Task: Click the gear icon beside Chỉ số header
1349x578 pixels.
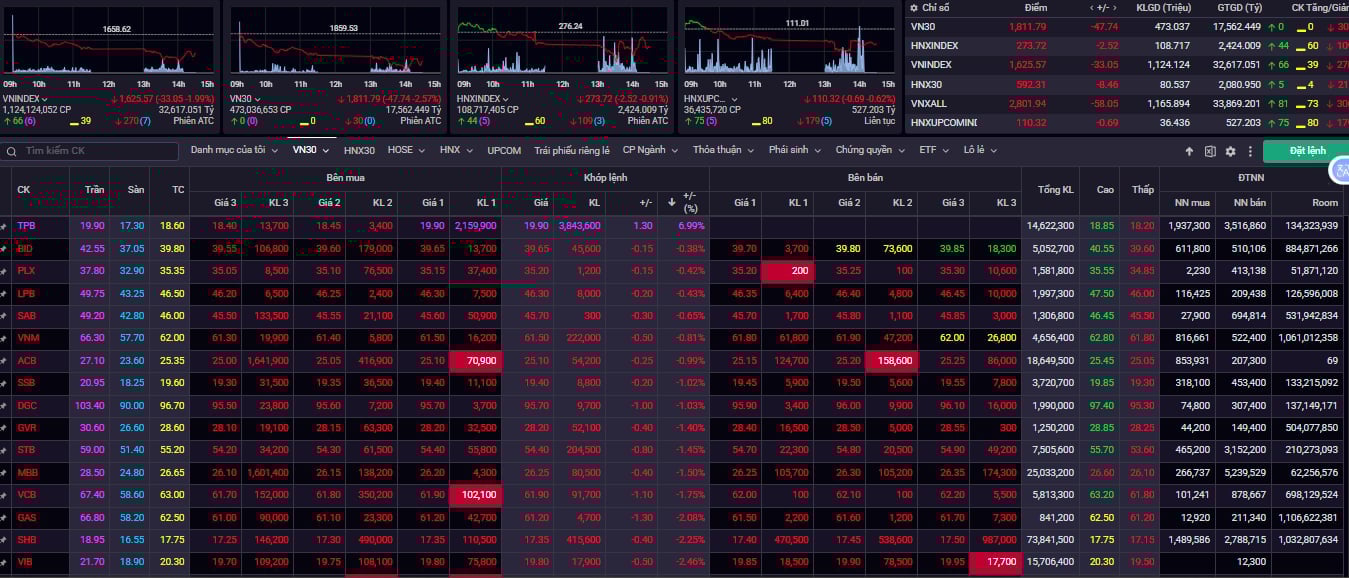Action: click(x=914, y=8)
